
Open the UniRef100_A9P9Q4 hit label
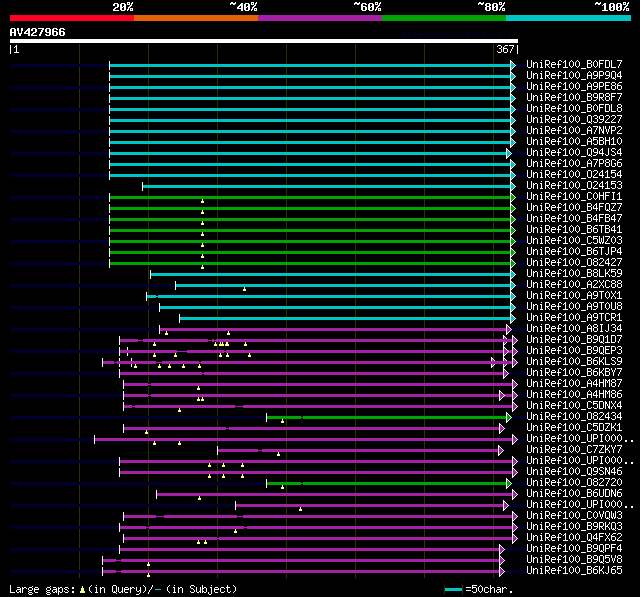pos(574,75)
